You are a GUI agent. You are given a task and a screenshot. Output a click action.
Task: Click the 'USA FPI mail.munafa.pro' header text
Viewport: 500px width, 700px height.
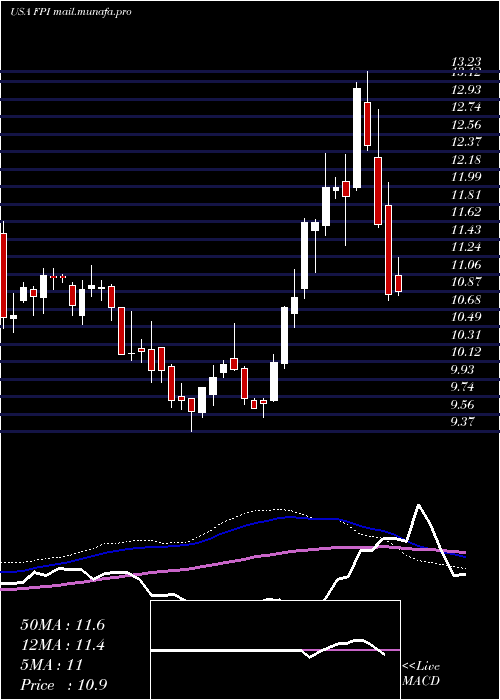pos(71,12)
